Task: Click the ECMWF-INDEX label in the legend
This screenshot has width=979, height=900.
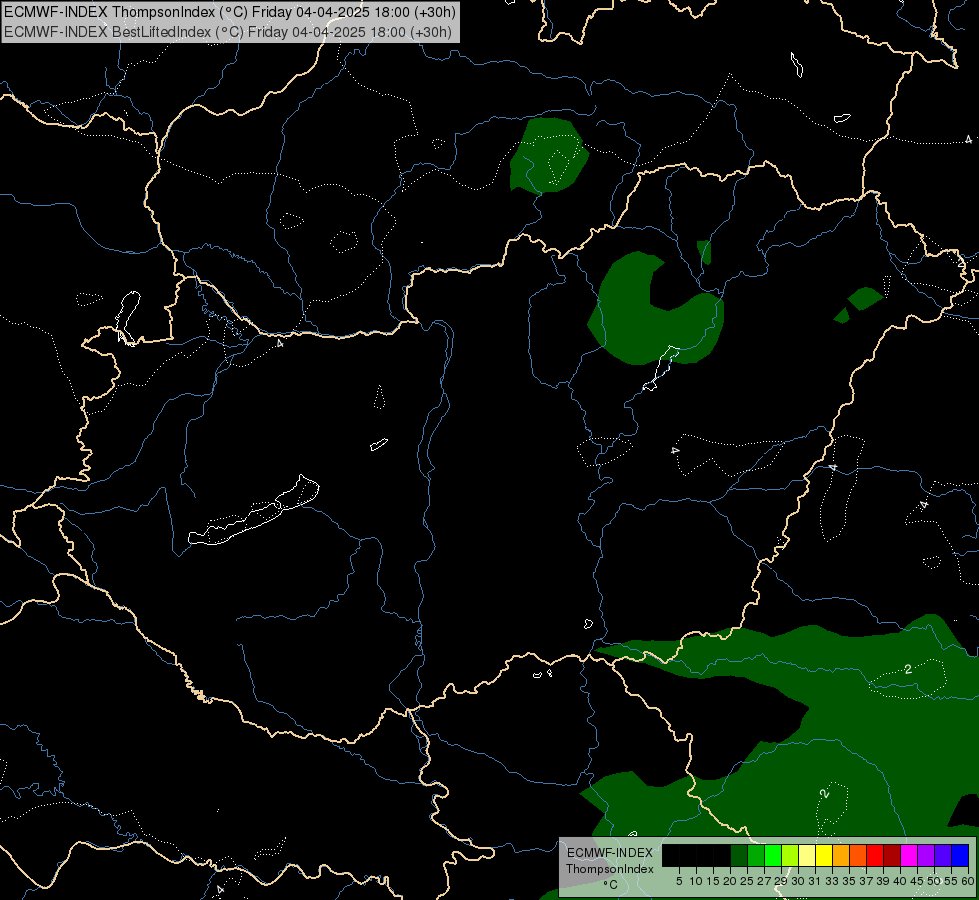Action: coord(610,853)
